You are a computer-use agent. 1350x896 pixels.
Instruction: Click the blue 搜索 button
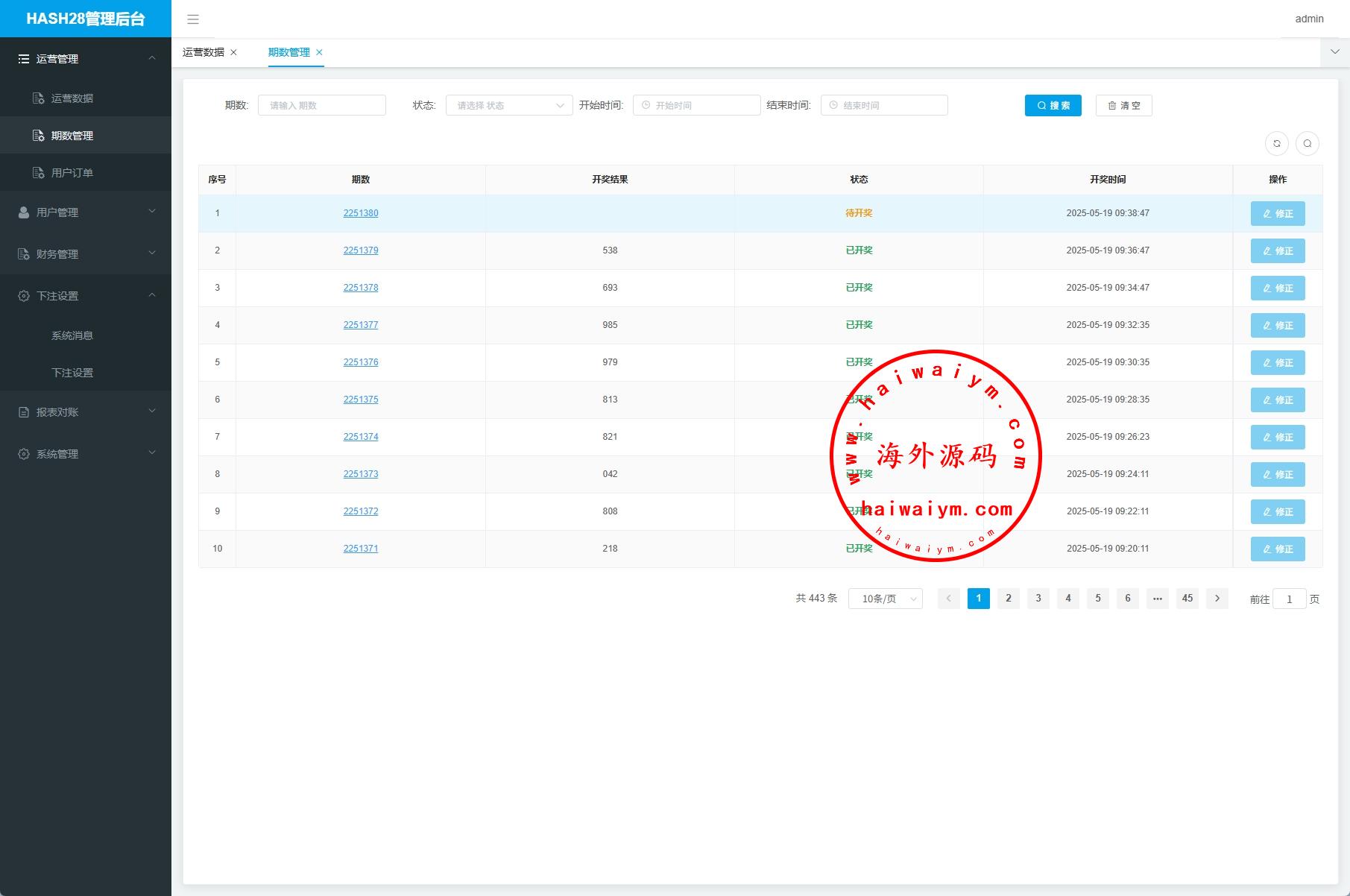click(1053, 106)
